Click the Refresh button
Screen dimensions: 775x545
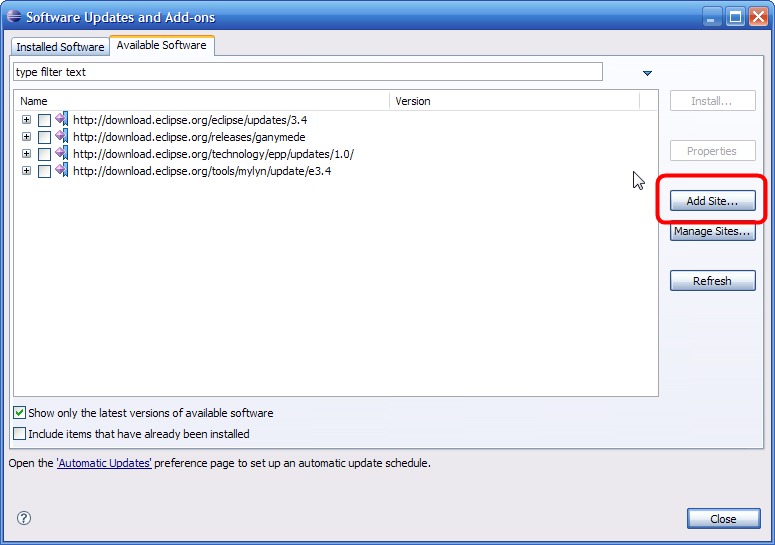pyautogui.click(x=712, y=281)
